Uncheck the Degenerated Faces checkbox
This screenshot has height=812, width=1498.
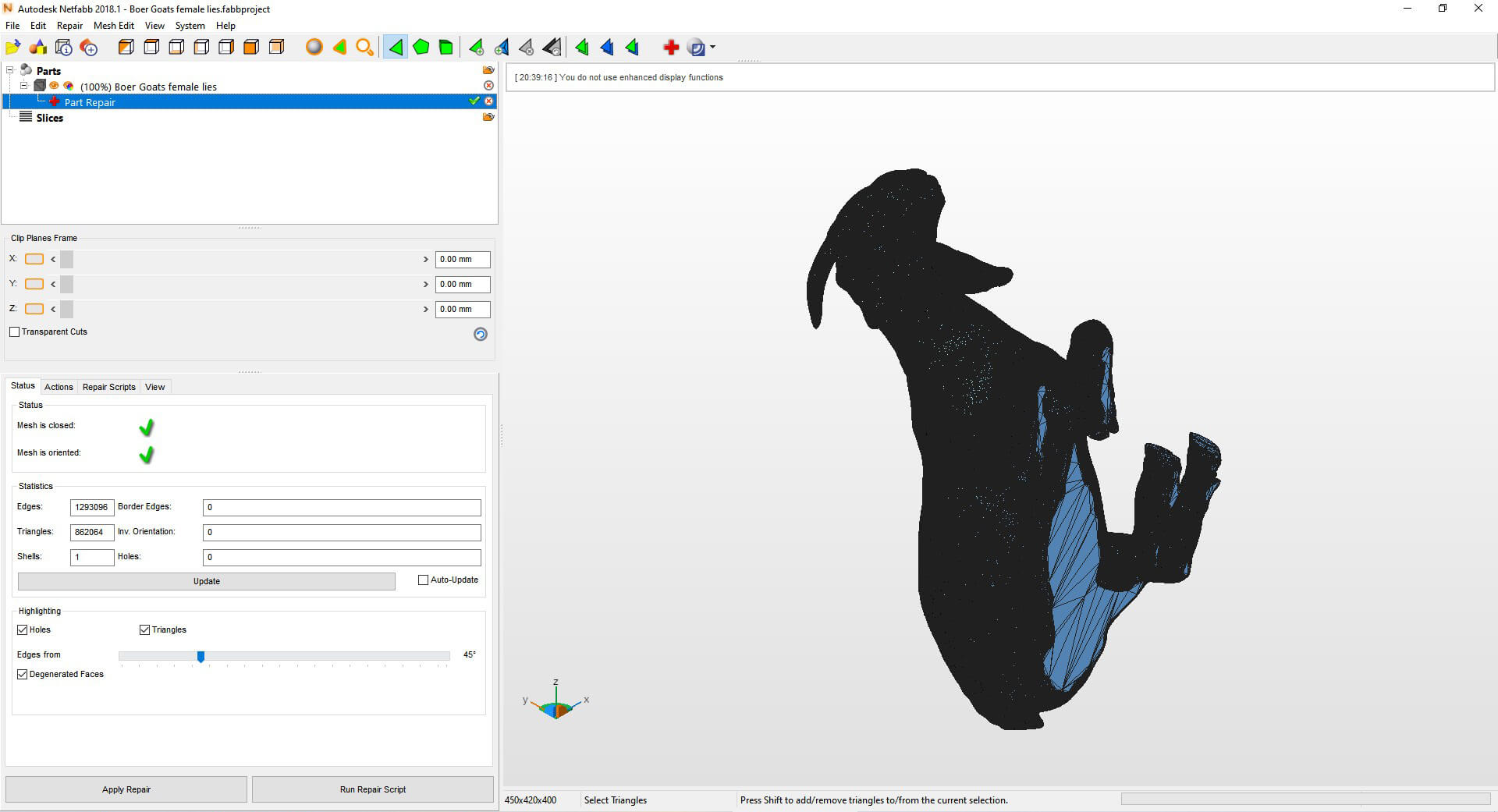click(x=23, y=675)
